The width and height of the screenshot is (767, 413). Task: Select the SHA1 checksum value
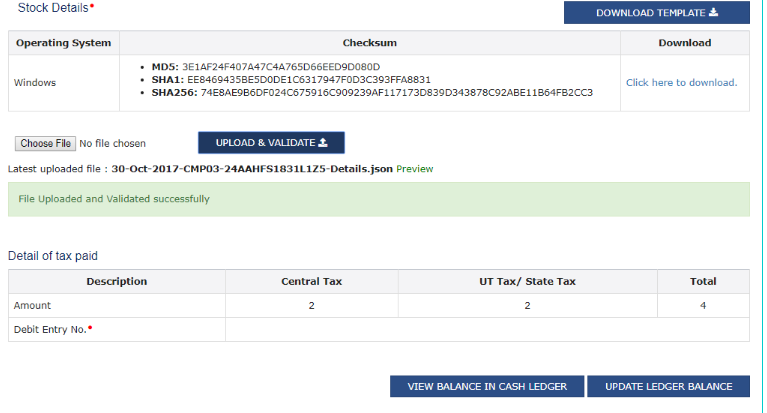pyautogui.click(x=309, y=79)
